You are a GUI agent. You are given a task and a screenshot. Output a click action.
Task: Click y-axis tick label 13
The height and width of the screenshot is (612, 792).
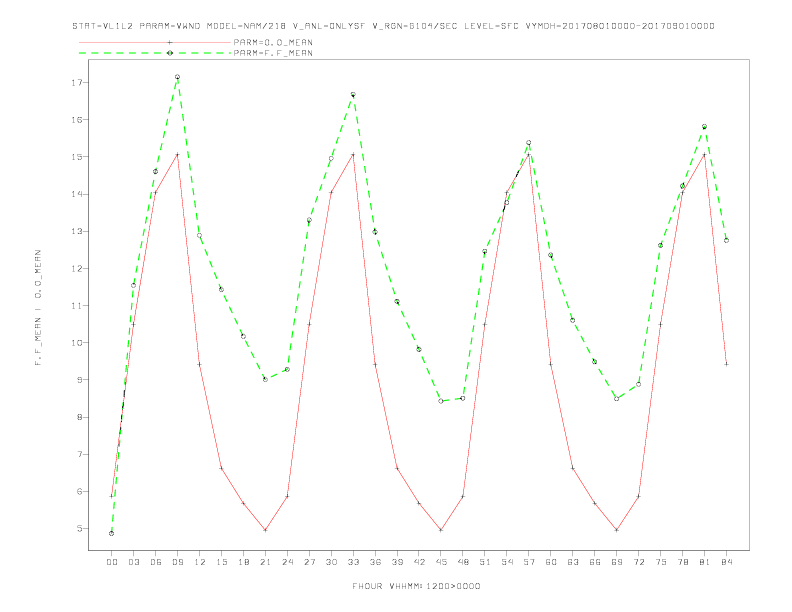click(77, 231)
